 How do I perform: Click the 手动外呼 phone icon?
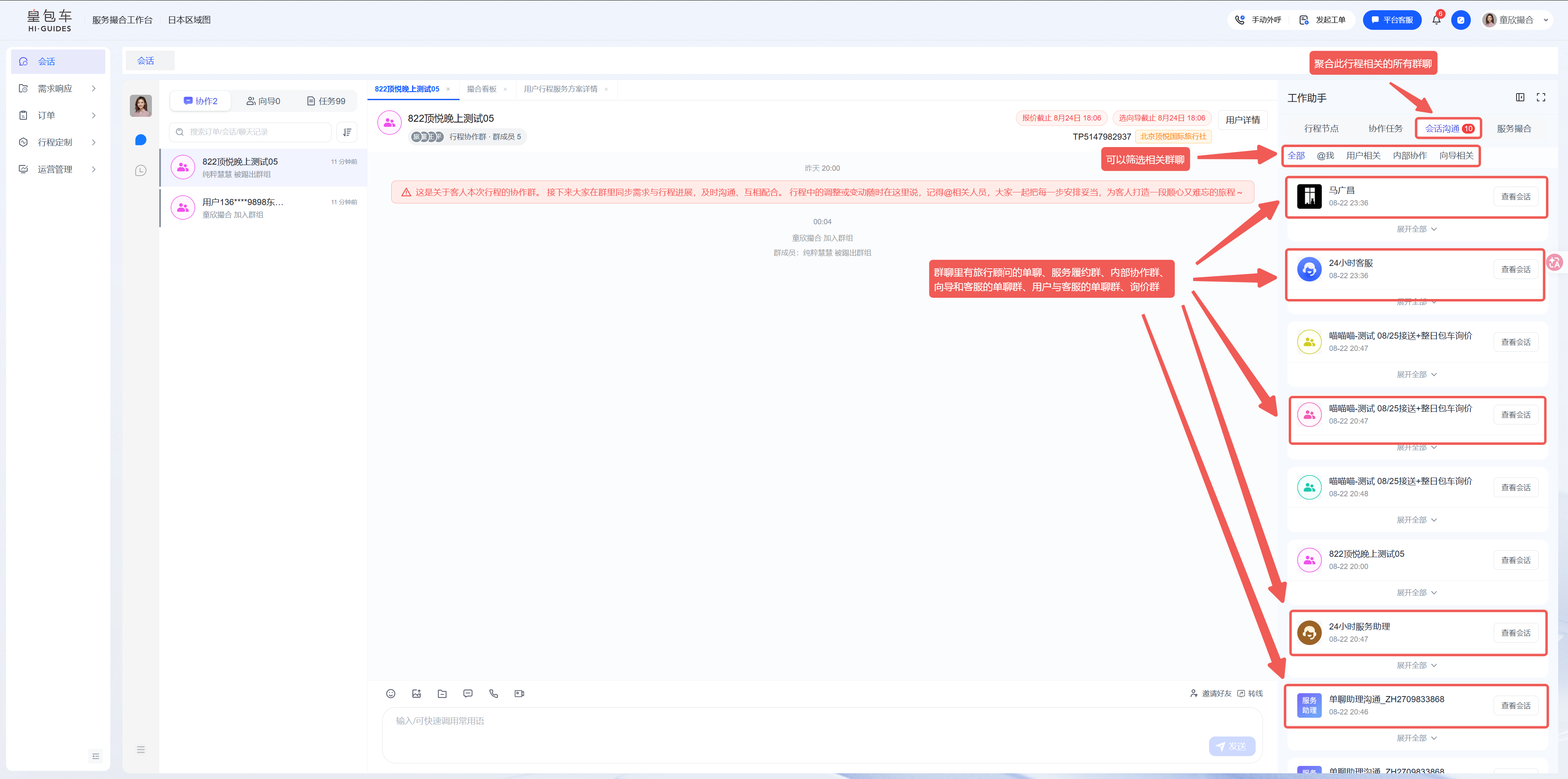point(1240,20)
